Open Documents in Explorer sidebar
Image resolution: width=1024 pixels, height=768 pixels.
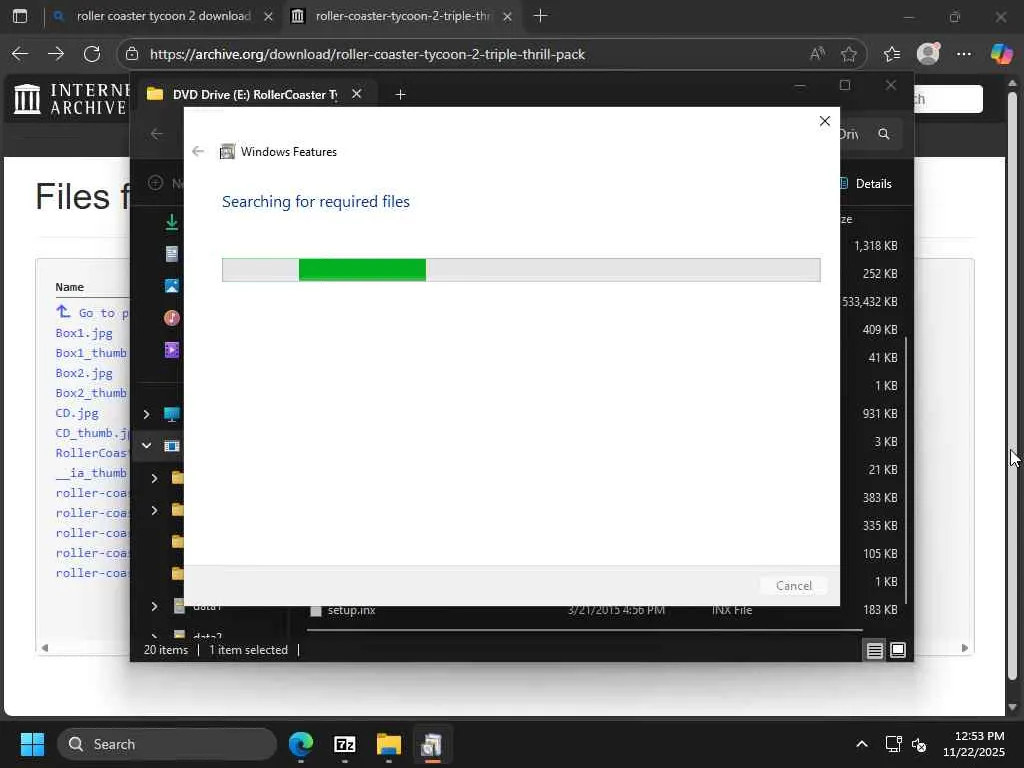click(x=172, y=253)
